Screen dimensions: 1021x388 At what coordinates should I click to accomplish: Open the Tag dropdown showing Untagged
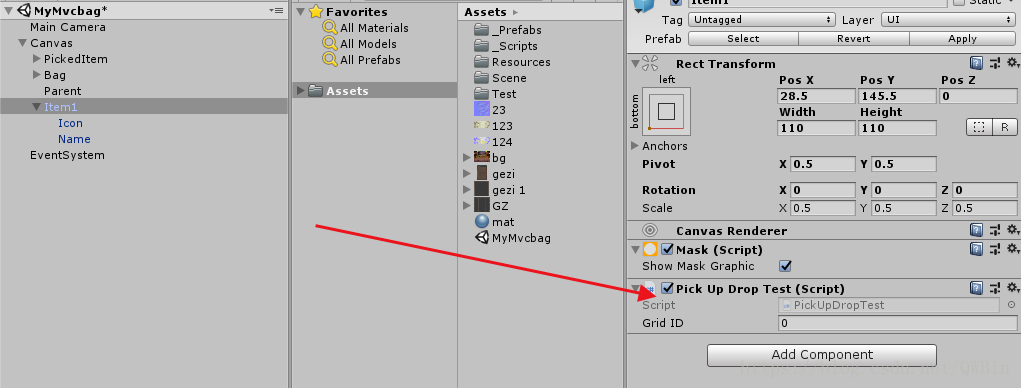[762, 20]
